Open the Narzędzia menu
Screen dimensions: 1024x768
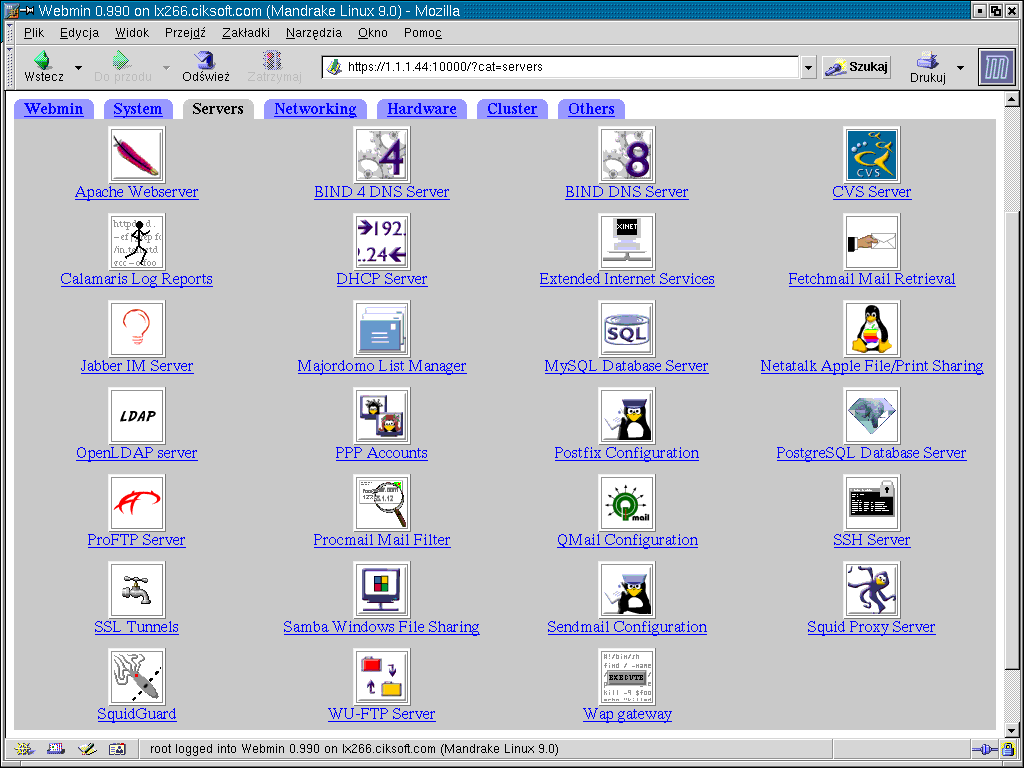tap(313, 33)
